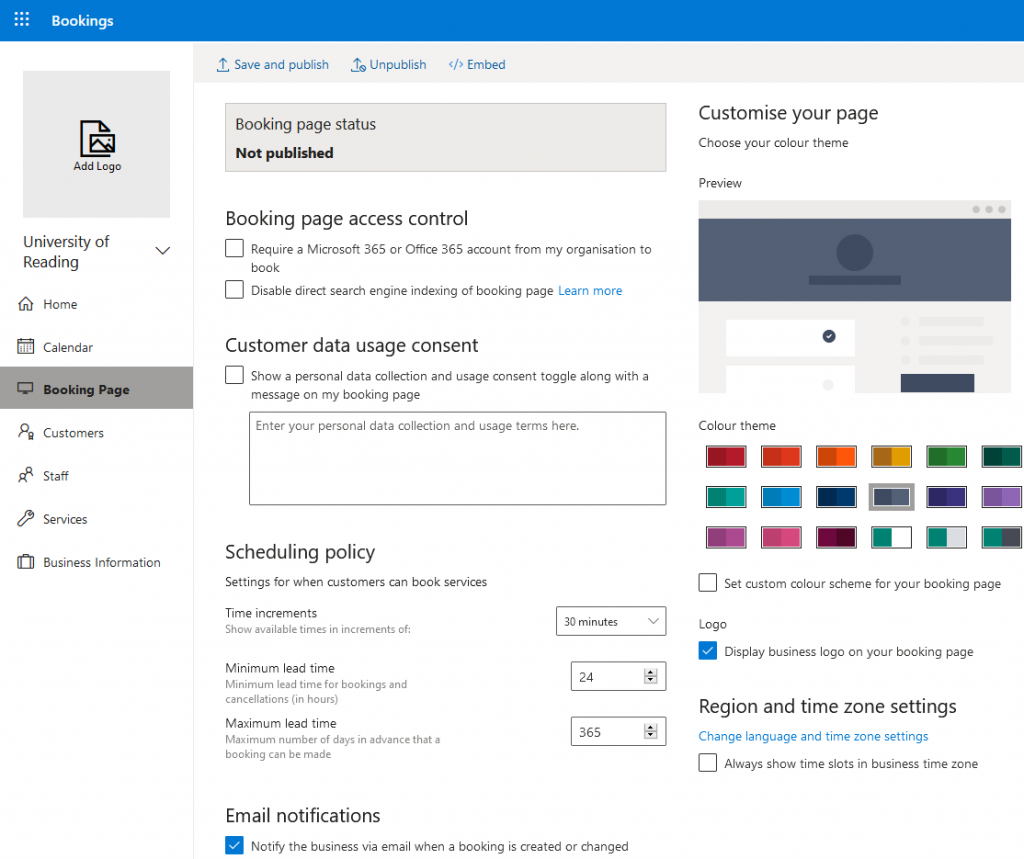Uncheck Notify the business via email checkbox
1024x859 pixels.
(234, 845)
